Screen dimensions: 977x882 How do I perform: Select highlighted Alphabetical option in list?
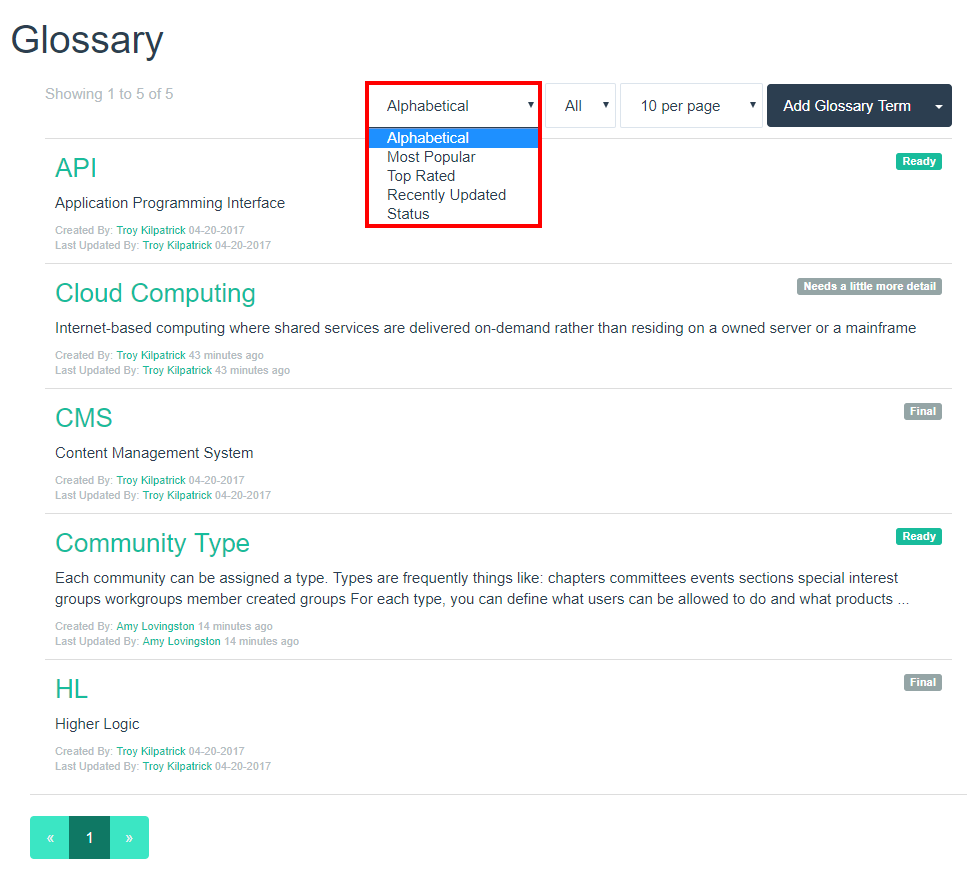[454, 138]
